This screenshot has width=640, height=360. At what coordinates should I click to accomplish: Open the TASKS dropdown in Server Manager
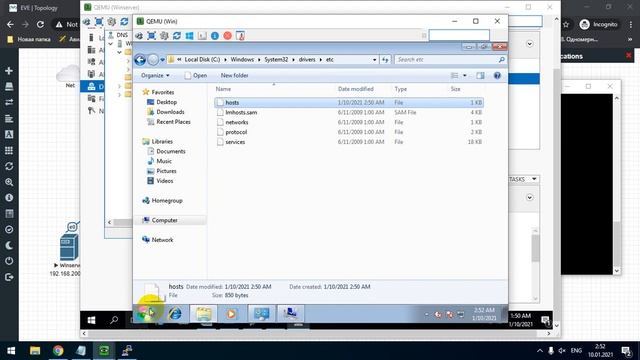[x=523, y=179]
